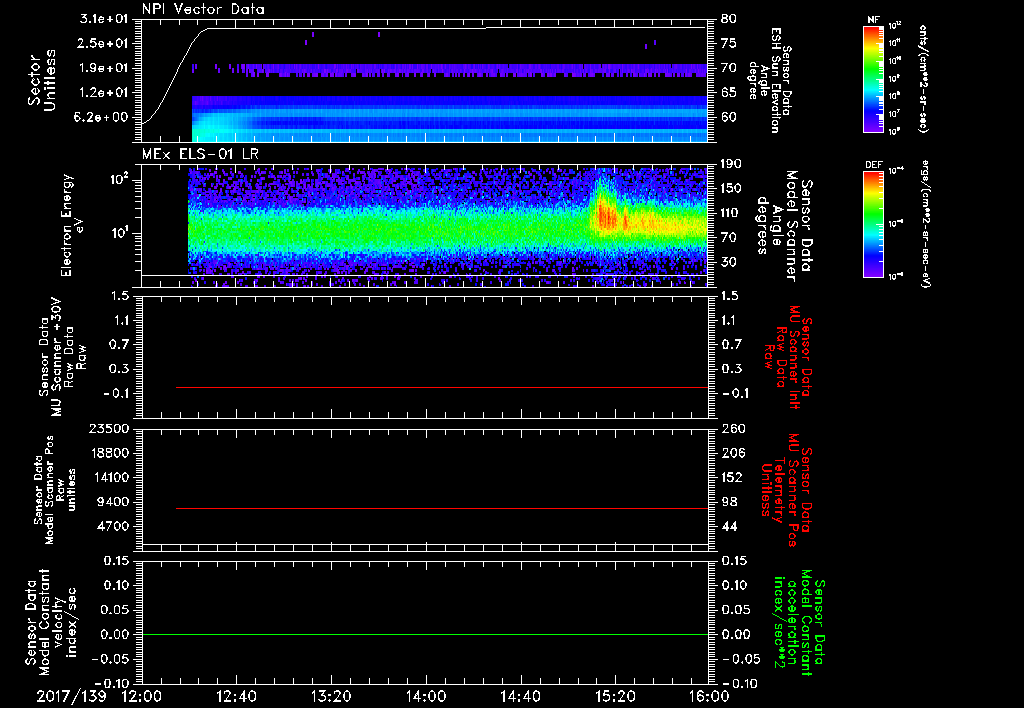Viewport: 1024px width, 708px height.
Task: Click the "ESH Sun Elevation Angle" axis label
Action: click(x=769, y=80)
